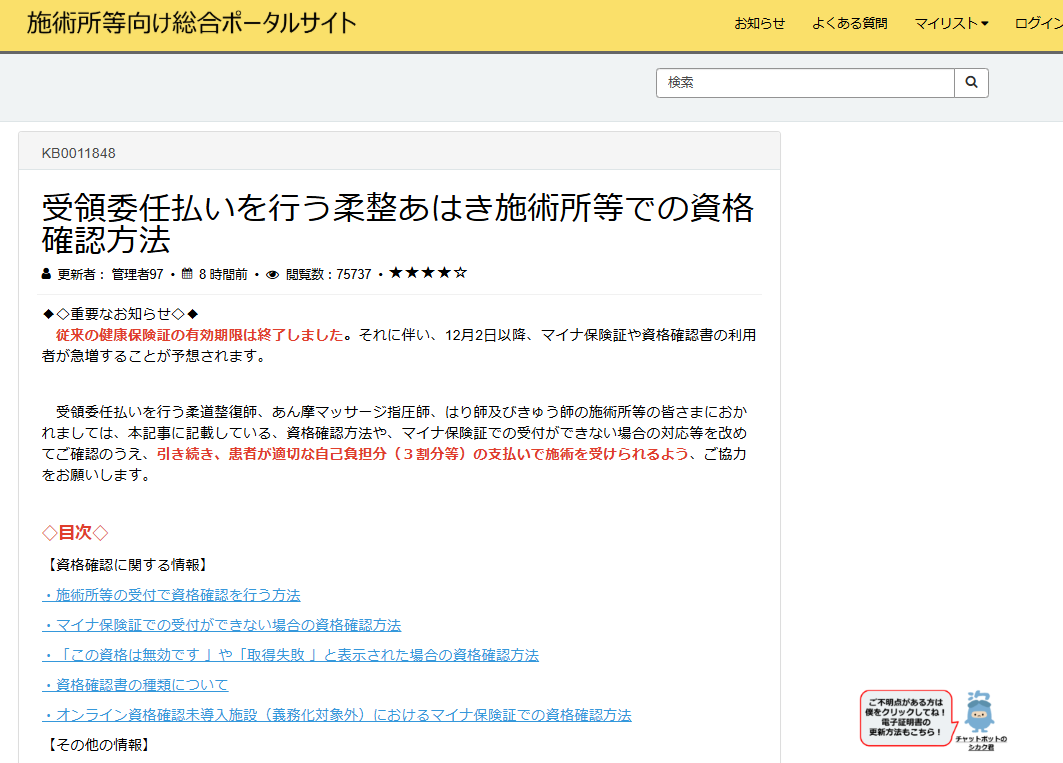Open the オンライン資格確認未導入施設 link
The height and width of the screenshot is (763, 1063).
336,715
